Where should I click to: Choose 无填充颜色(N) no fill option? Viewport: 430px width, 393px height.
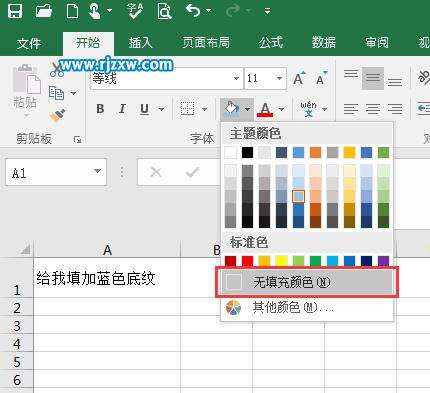(x=307, y=282)
